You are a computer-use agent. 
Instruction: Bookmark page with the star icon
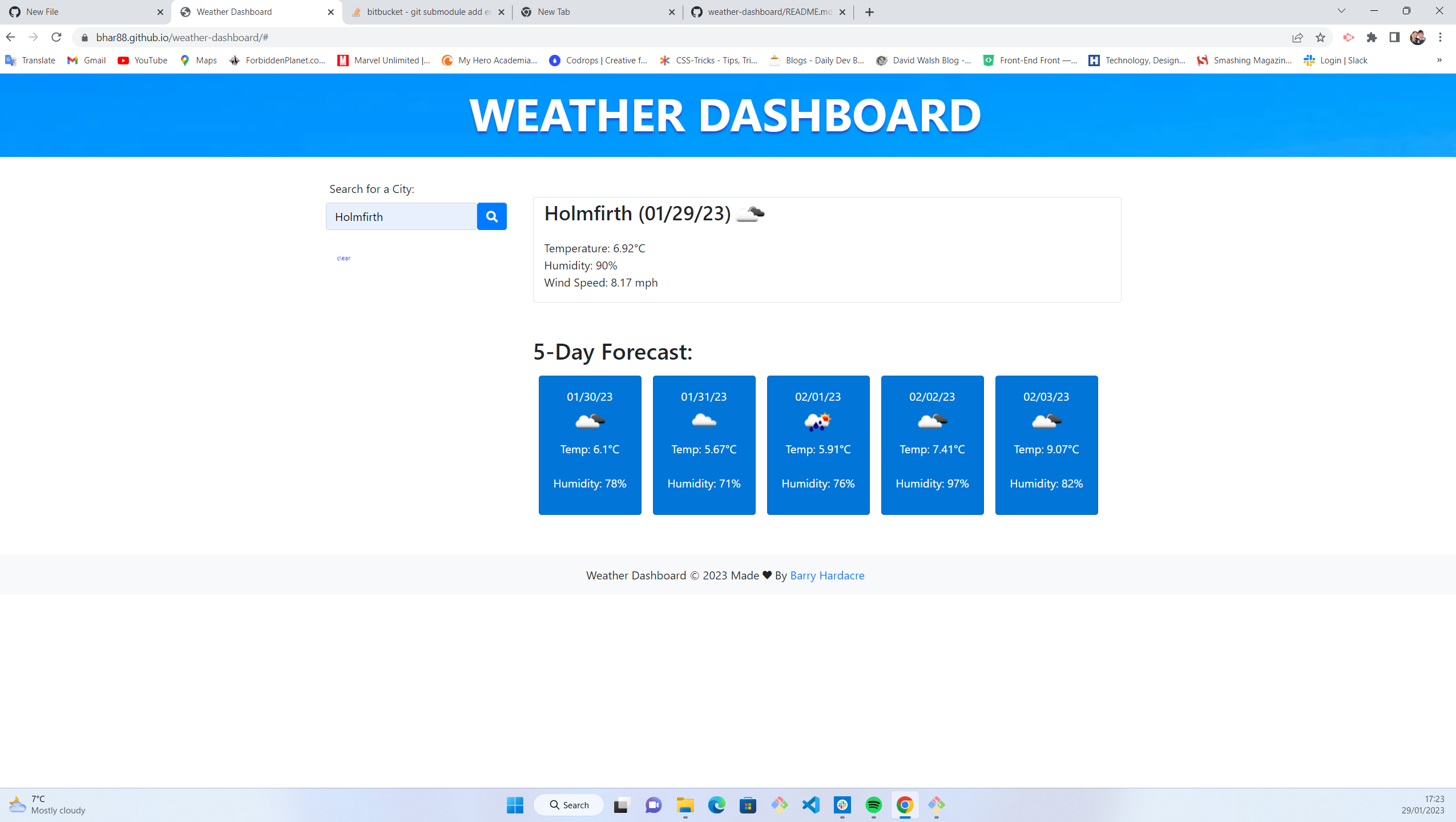click(1320, 37)
